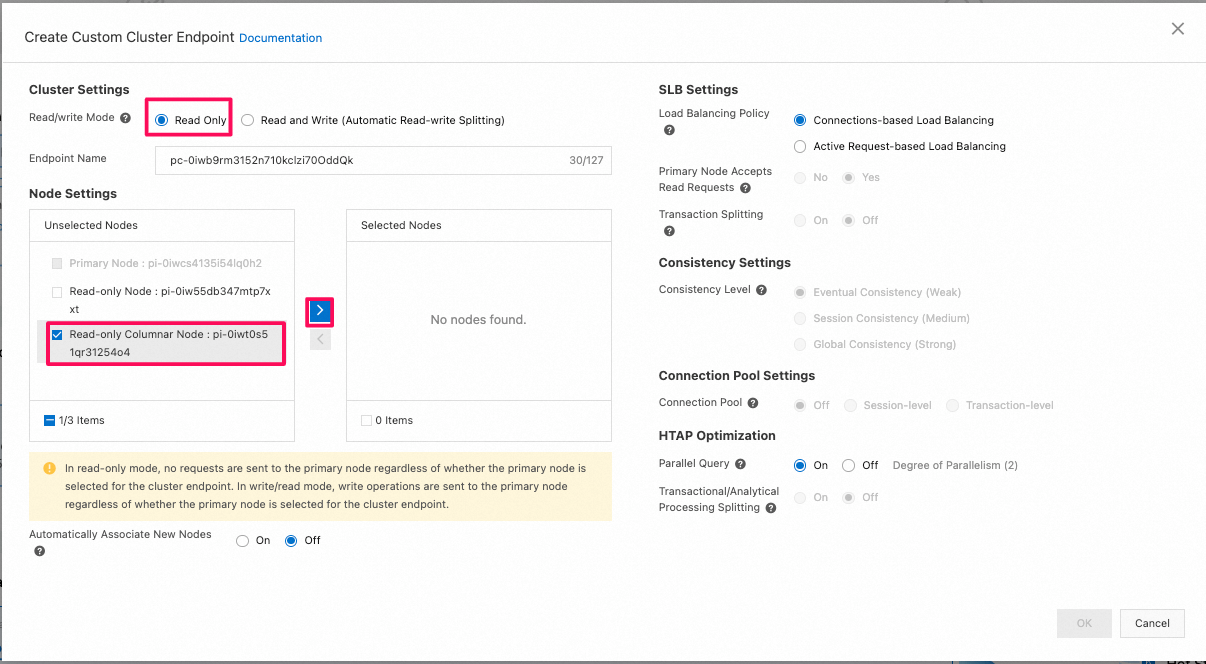Close the Create Custom Cluster Endpoint dialog
The width and height of the screenshot is (1206, 664).
click(x=1178, y=29)
